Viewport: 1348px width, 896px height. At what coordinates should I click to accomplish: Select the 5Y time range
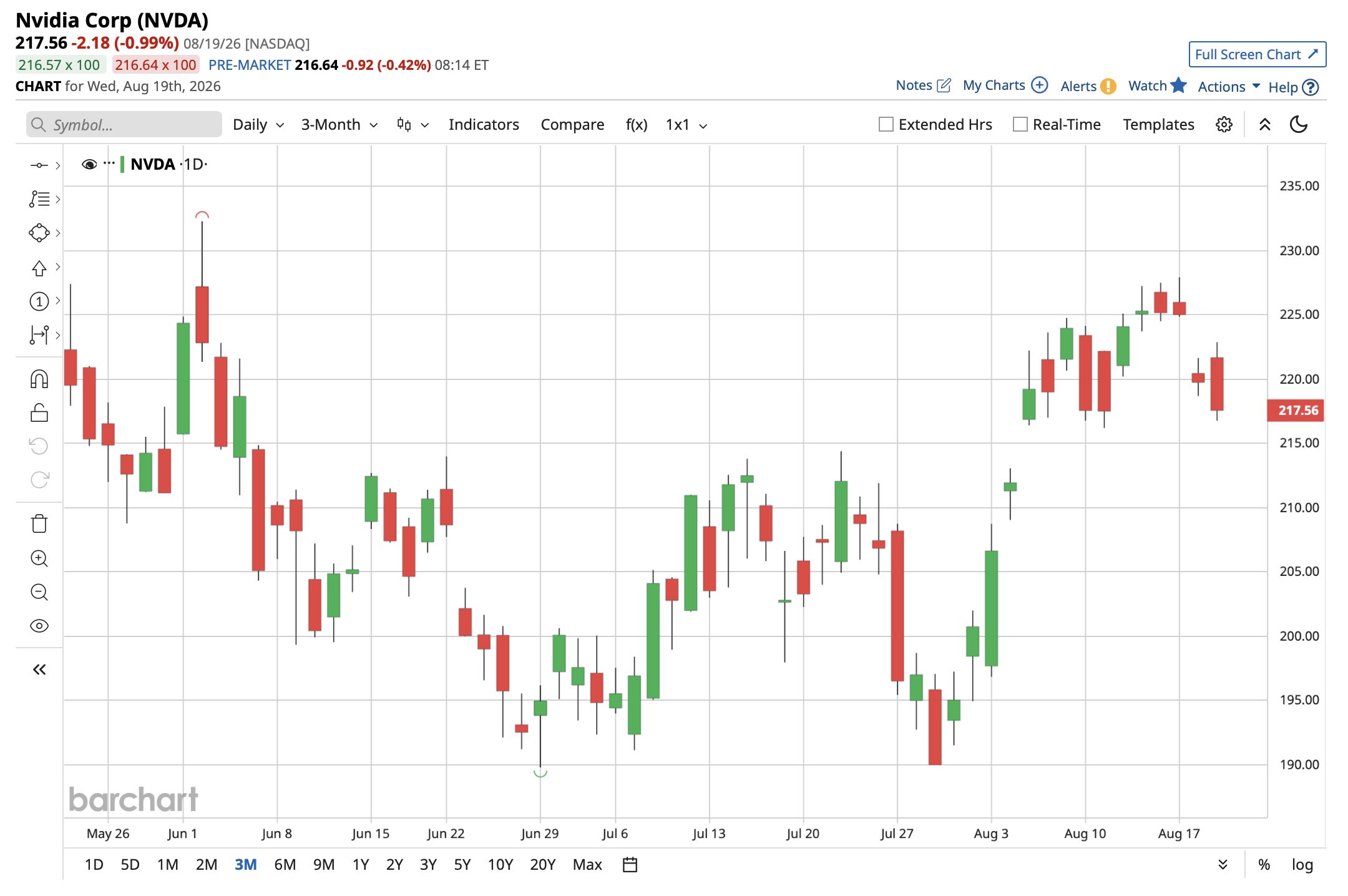point(462,864)
